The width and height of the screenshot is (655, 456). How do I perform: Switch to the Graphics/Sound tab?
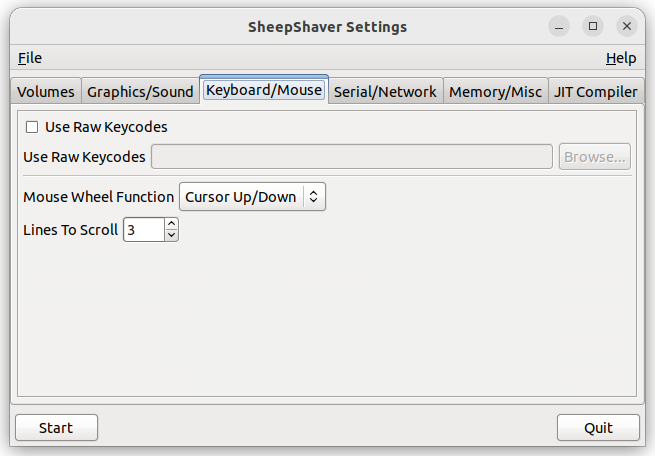[x=140, y=91]
